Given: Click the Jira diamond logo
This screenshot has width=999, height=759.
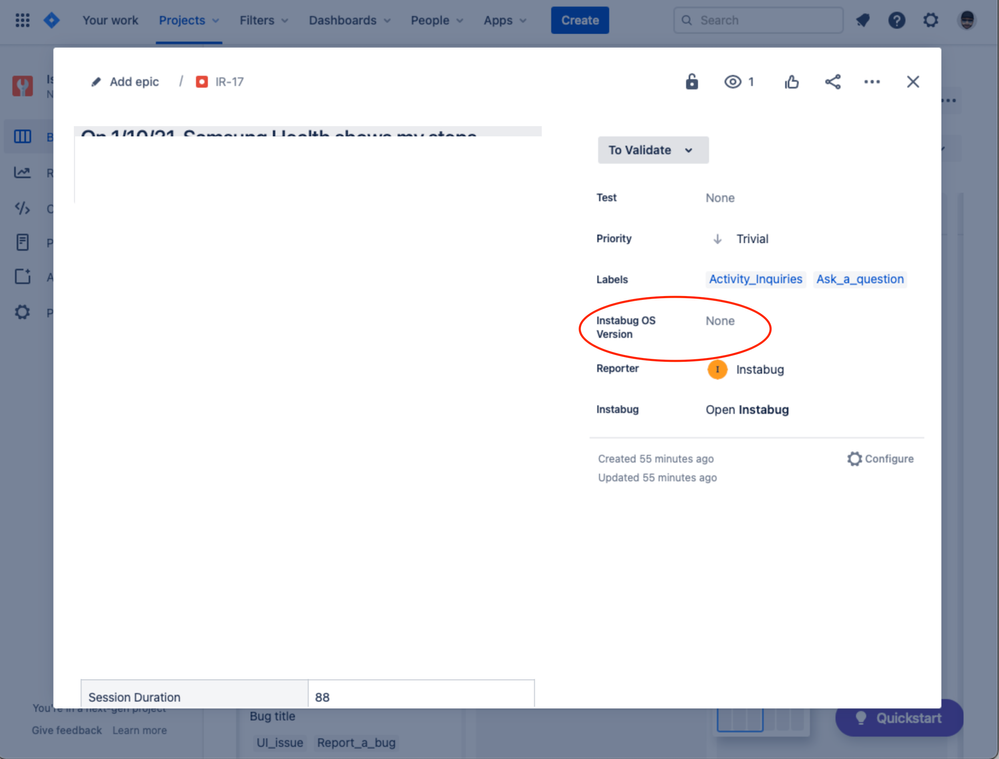Looking at the screenshot, I should [x=52, y=20].
